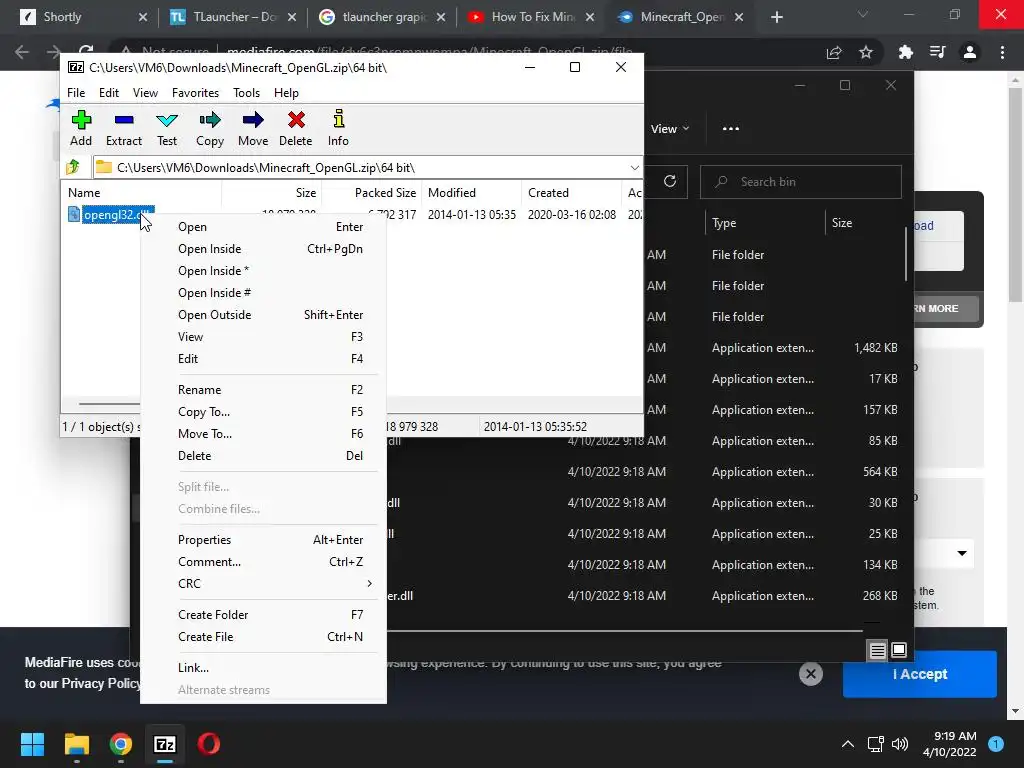
Task: Dismiss cookie banner with the X button
Action: click(810, 674)
